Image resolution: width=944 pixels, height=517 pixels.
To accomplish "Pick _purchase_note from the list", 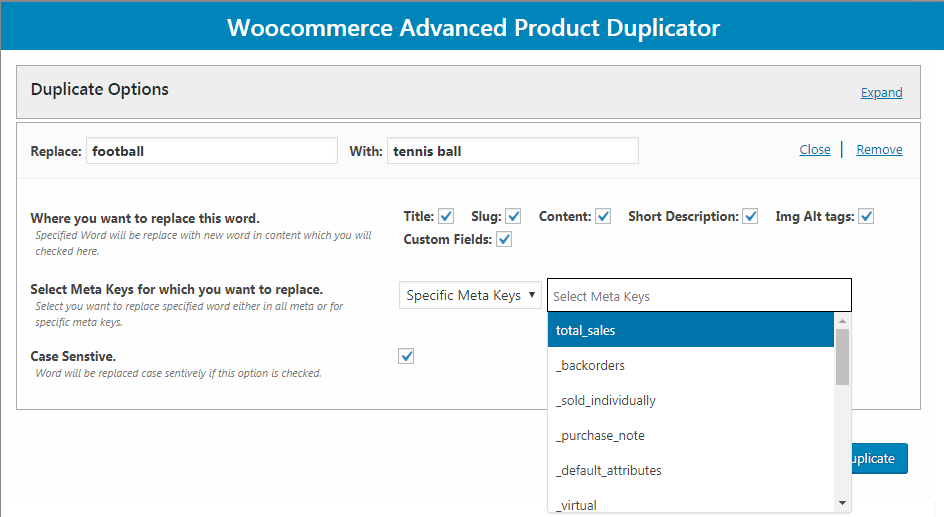I will [691, 435].
